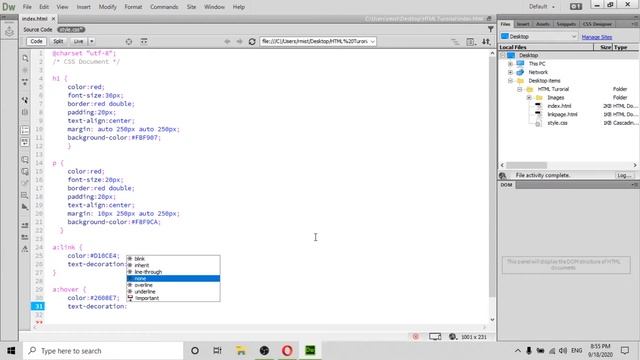
Task: Open the file URL address dropdown
Action: [372, 41]
